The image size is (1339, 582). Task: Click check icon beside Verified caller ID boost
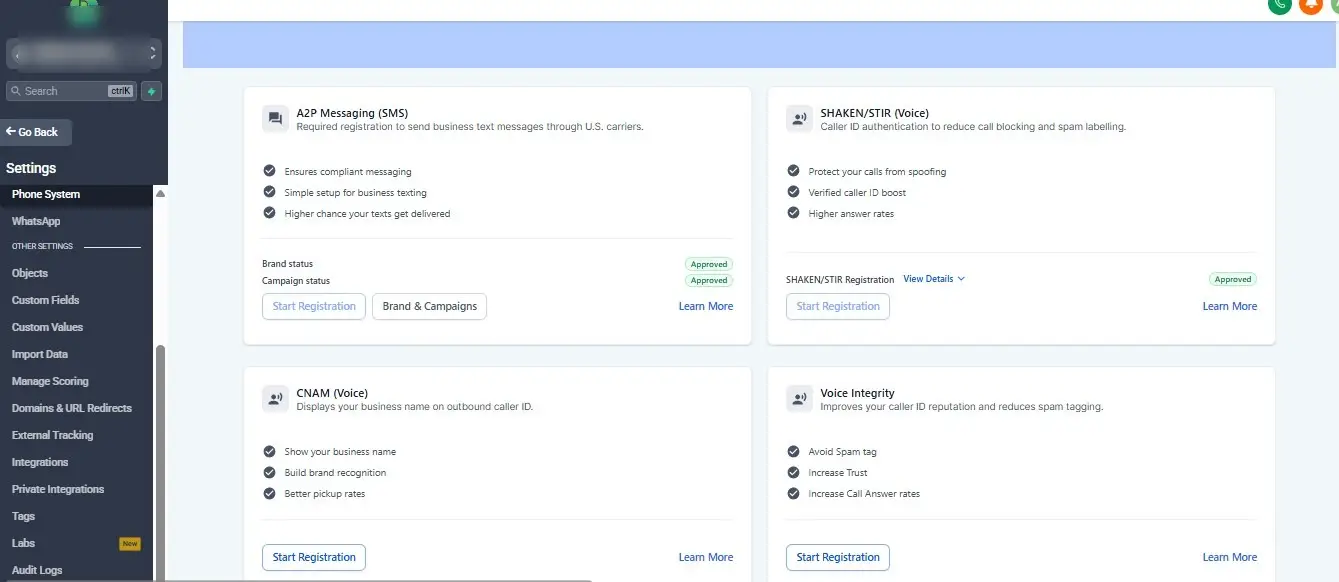[x=793, y=192]
